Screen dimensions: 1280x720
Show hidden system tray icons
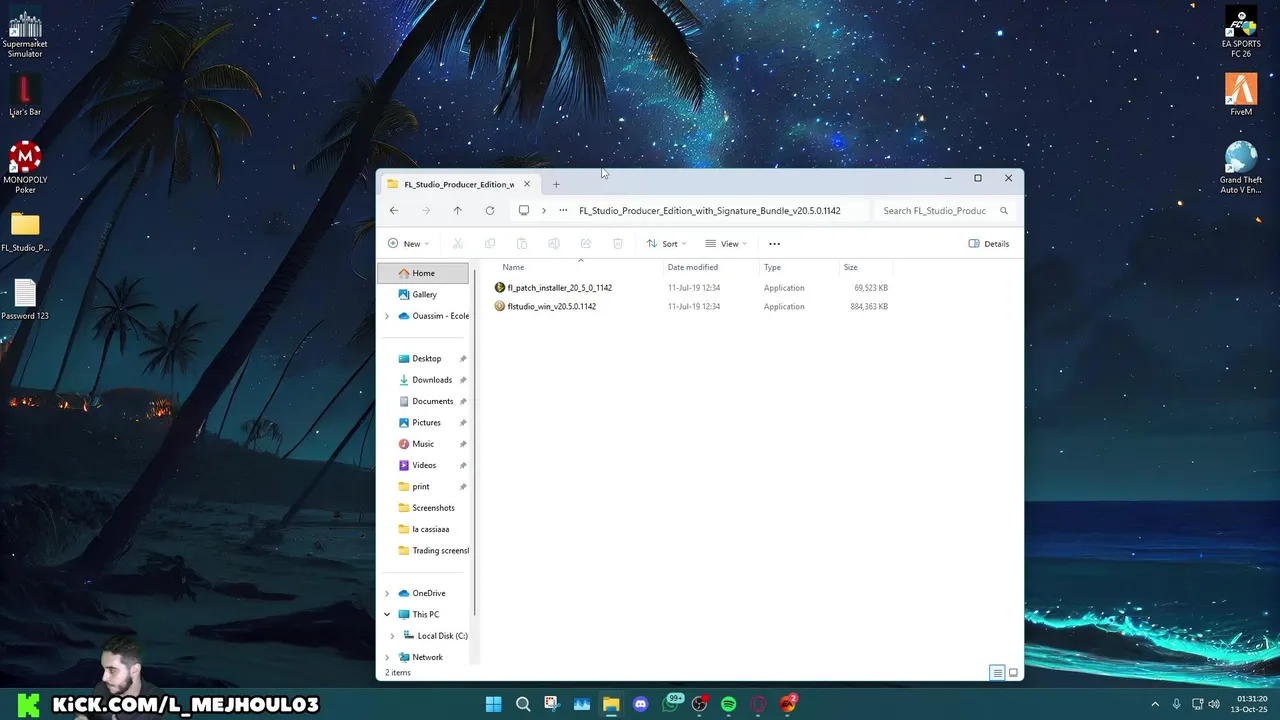1155,704
